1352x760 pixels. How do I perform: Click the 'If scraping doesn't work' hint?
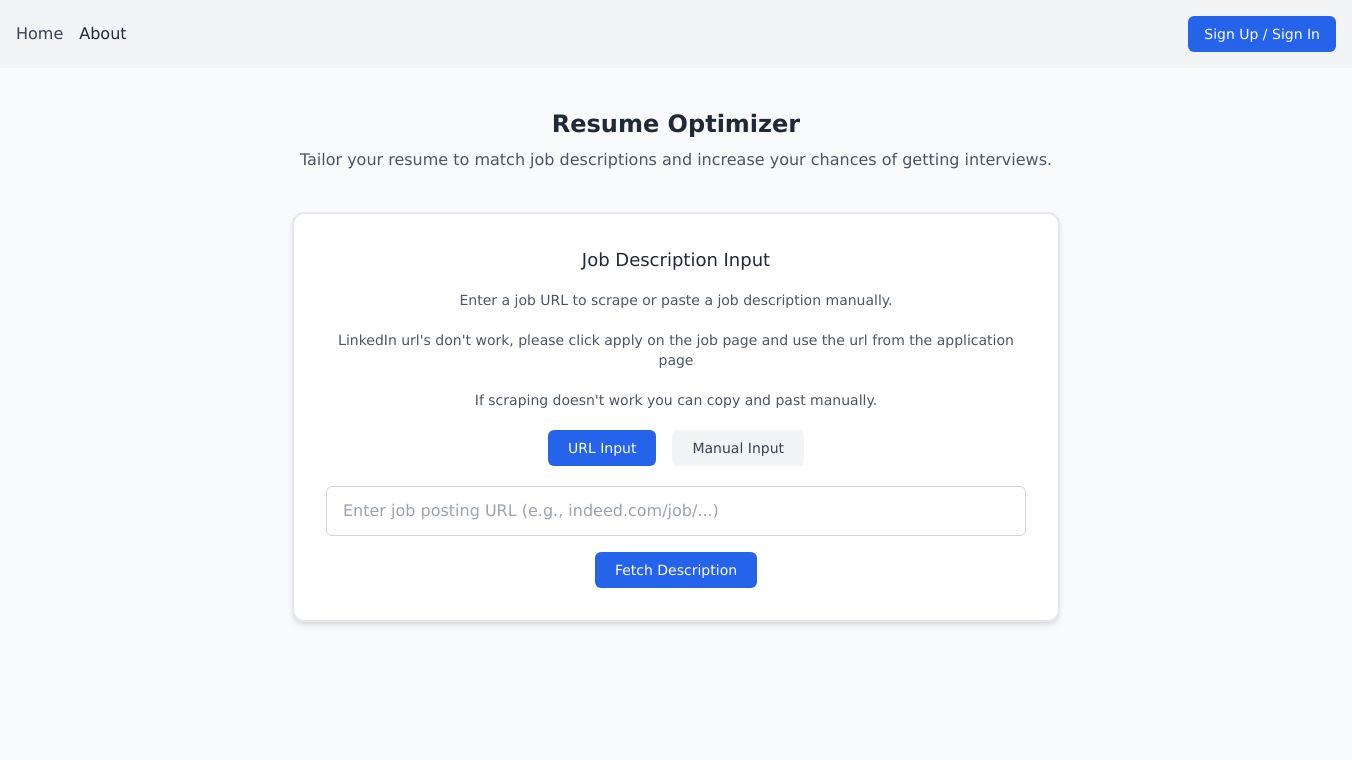(x=675, y=400)
